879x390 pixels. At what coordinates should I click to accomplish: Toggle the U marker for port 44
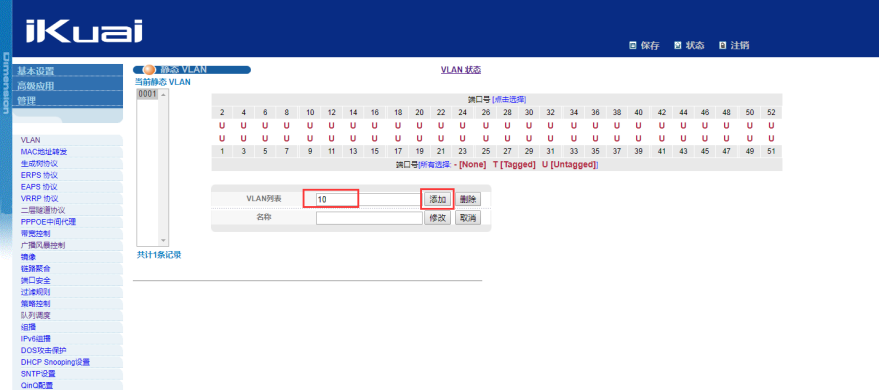point(683,126)
